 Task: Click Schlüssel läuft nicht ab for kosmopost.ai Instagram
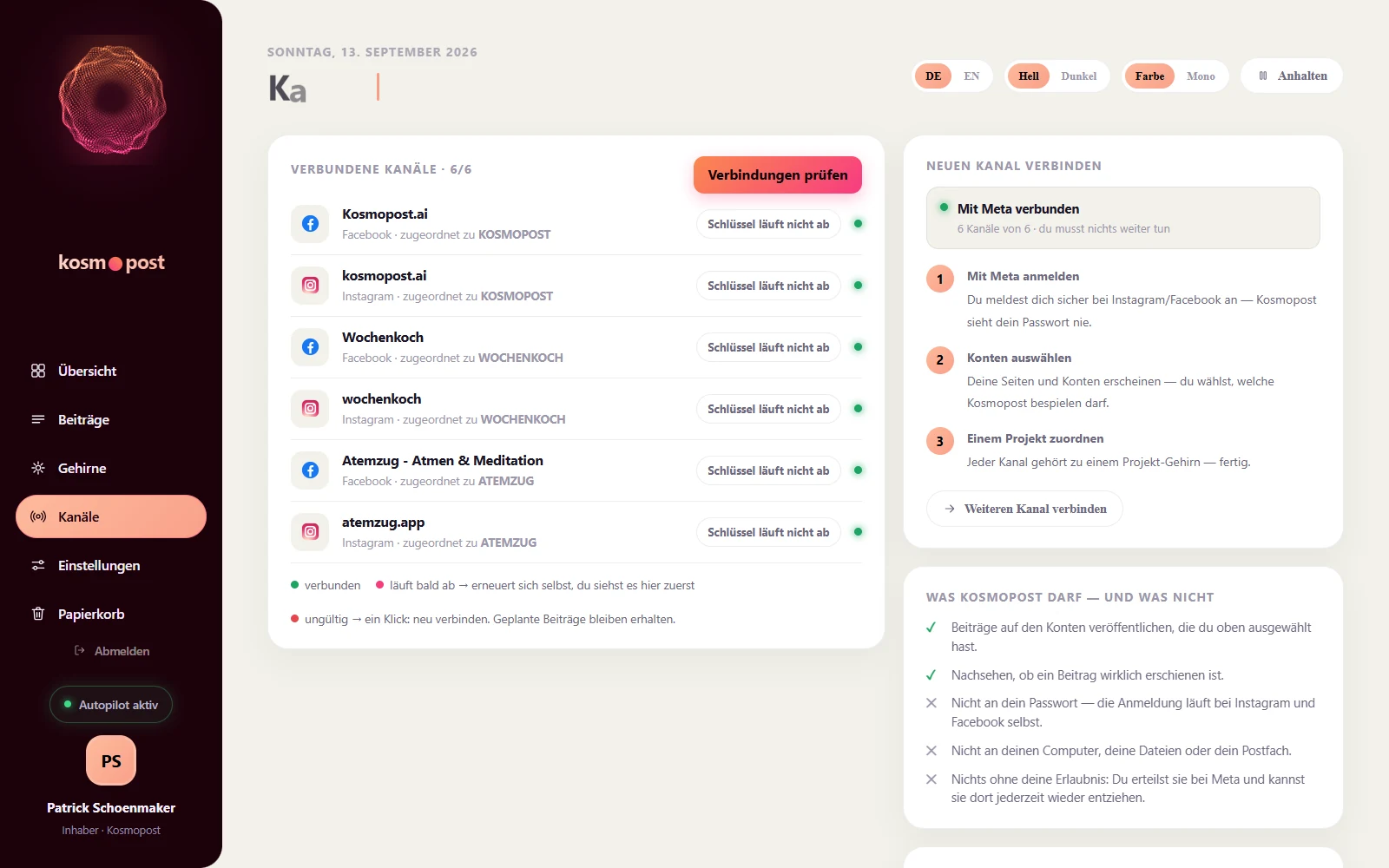[x=768, y=286]
